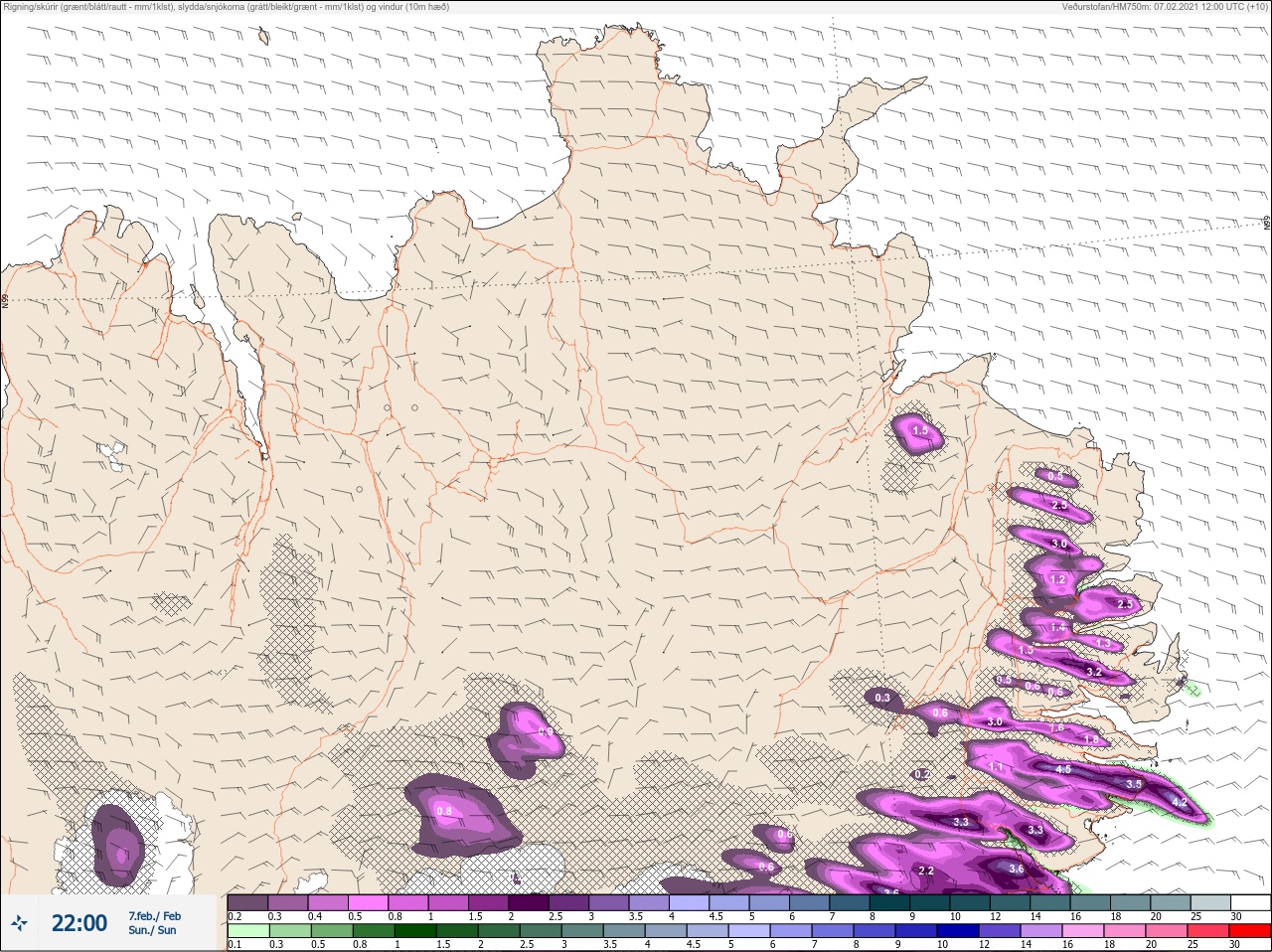Click the 1.1 precipitation value label
The height and width of the screenshot is (952, 1272).
pos(997,767)
